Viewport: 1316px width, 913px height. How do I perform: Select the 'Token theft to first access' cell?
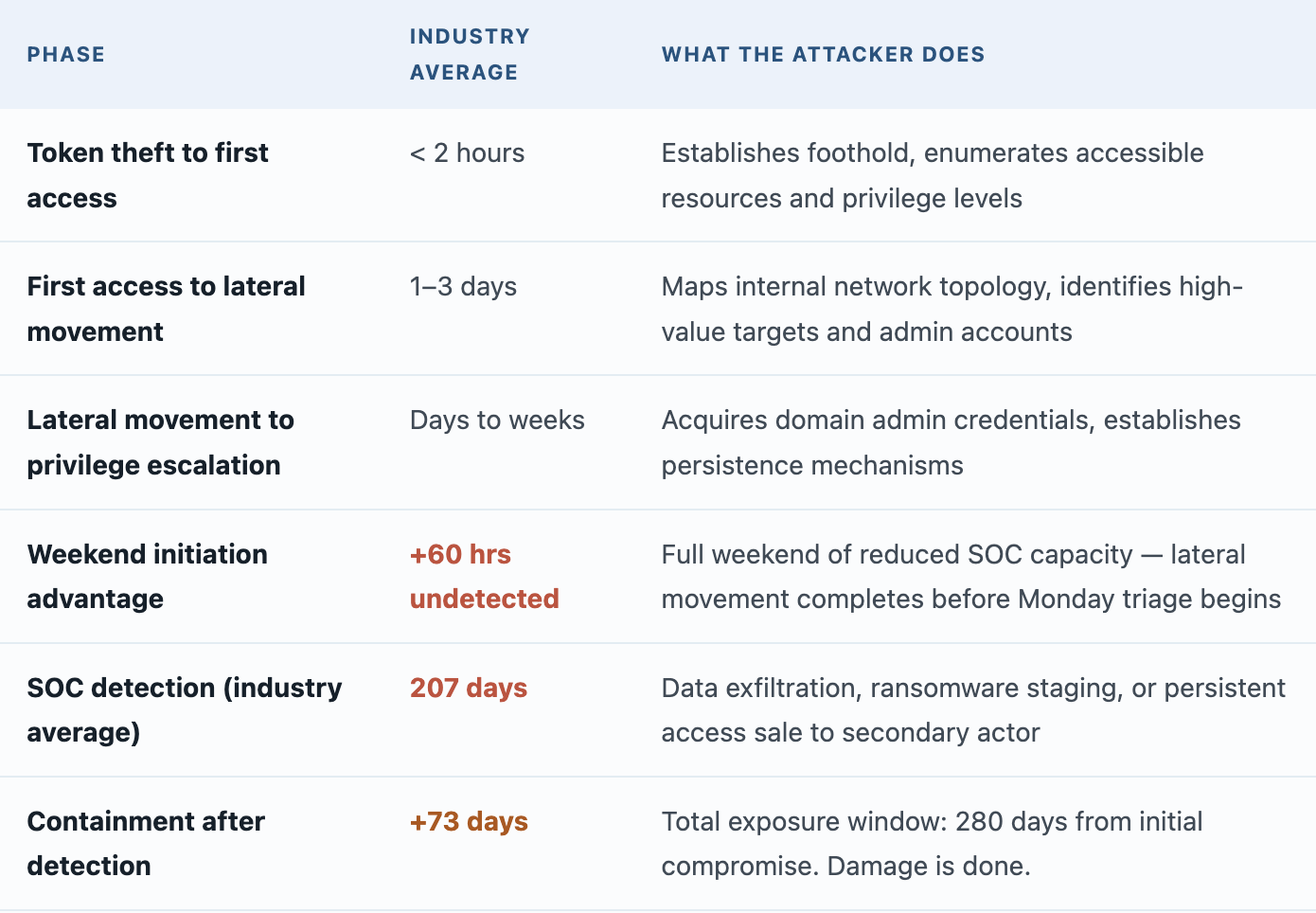pos(148,175)
